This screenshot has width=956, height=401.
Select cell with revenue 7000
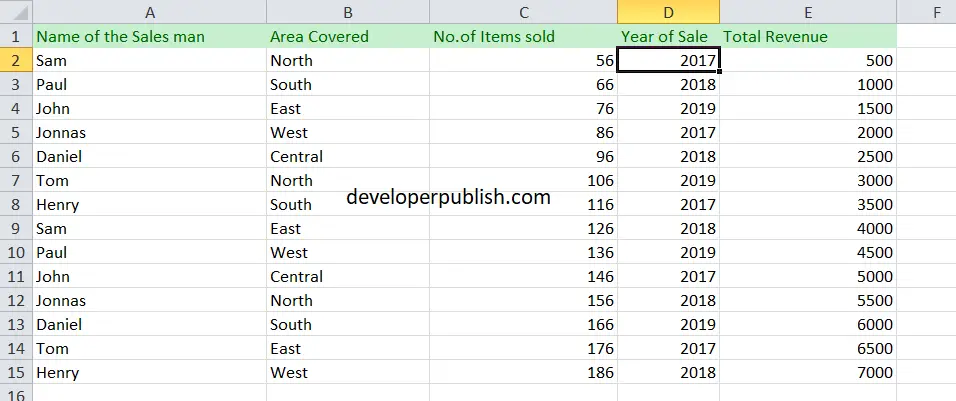(x=808, y=372)
